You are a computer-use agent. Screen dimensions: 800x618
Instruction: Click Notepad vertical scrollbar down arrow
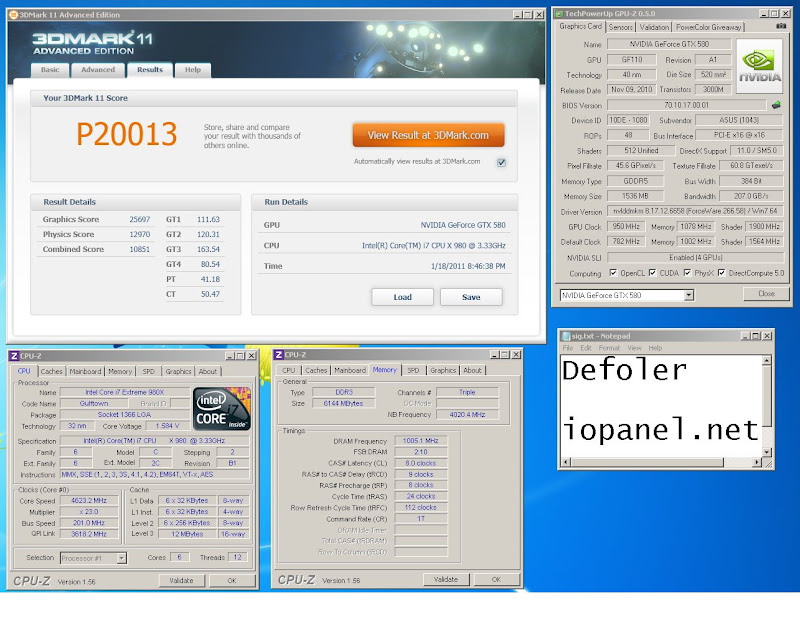pos(766,452)
